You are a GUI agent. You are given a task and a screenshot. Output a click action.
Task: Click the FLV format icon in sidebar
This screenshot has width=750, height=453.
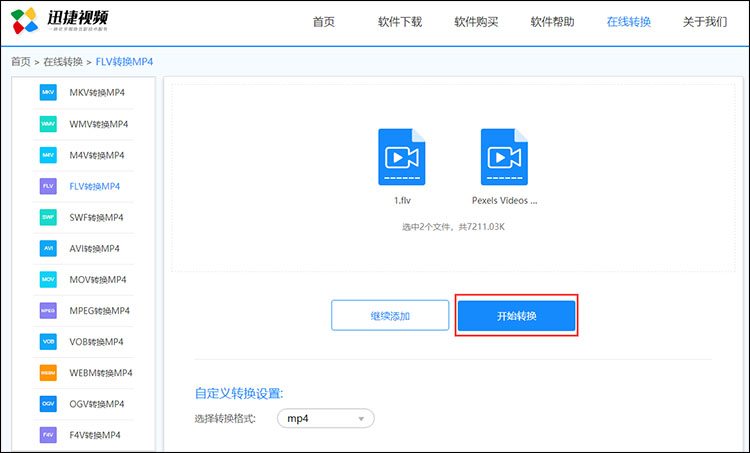pyautogui.click(x=48, y=186)
